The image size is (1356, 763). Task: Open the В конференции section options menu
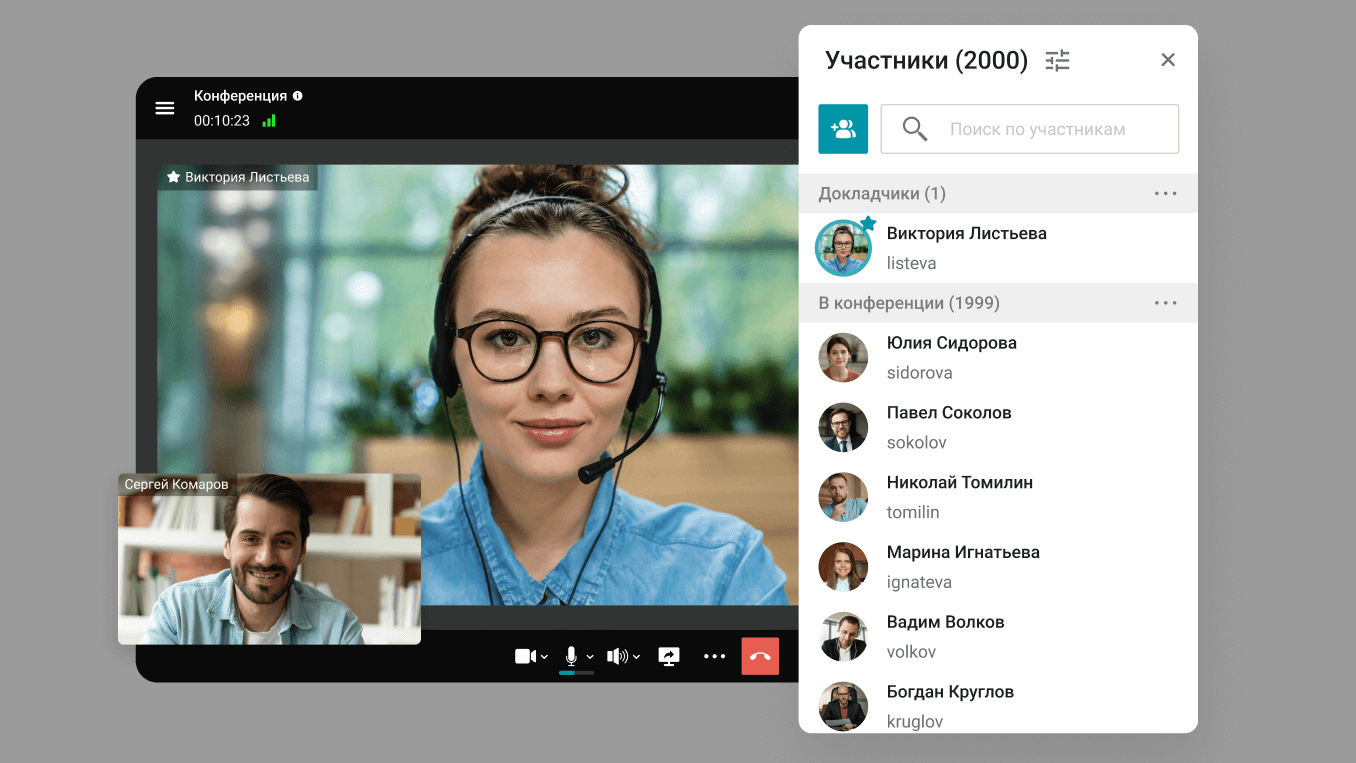tap(1165, 303)
